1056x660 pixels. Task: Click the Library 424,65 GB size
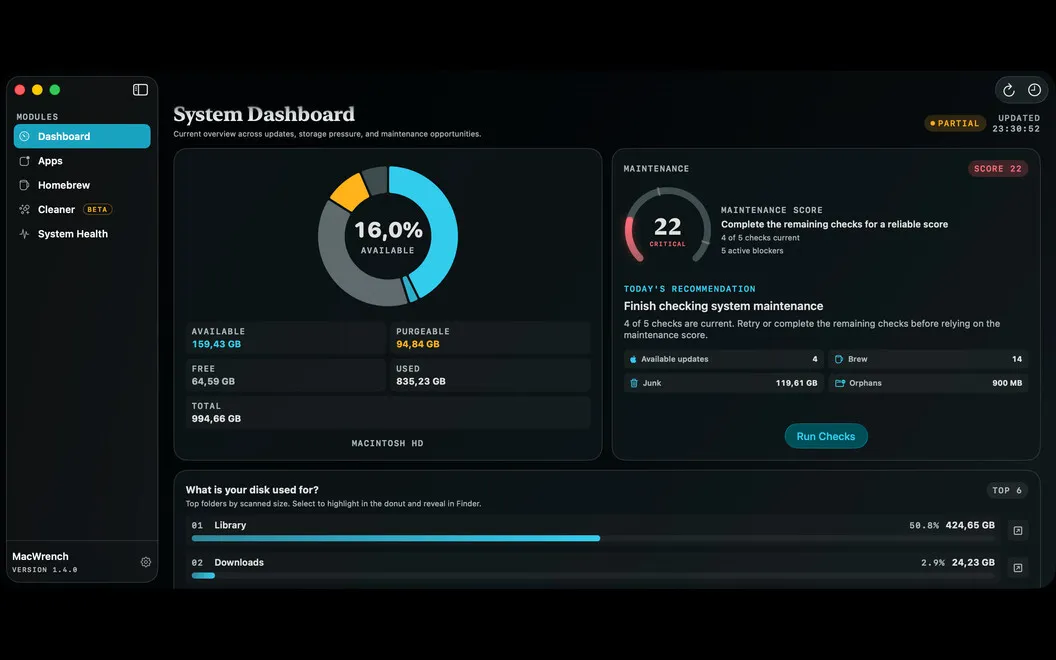click(x=970, y=525)
